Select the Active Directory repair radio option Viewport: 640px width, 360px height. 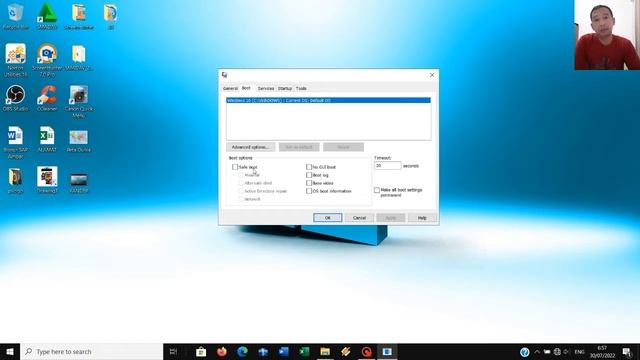pyautogui.click(x=241, y=191)
